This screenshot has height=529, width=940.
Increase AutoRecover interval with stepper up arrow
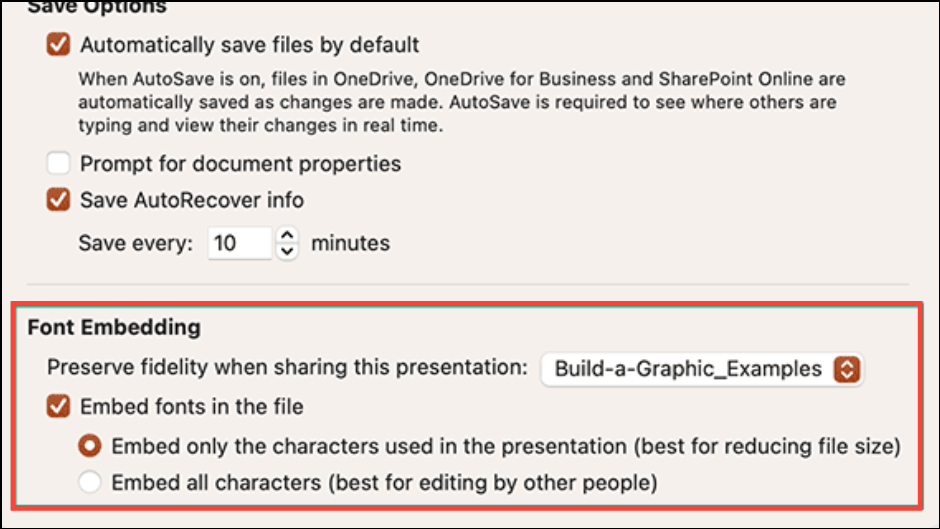coord(287,235)
